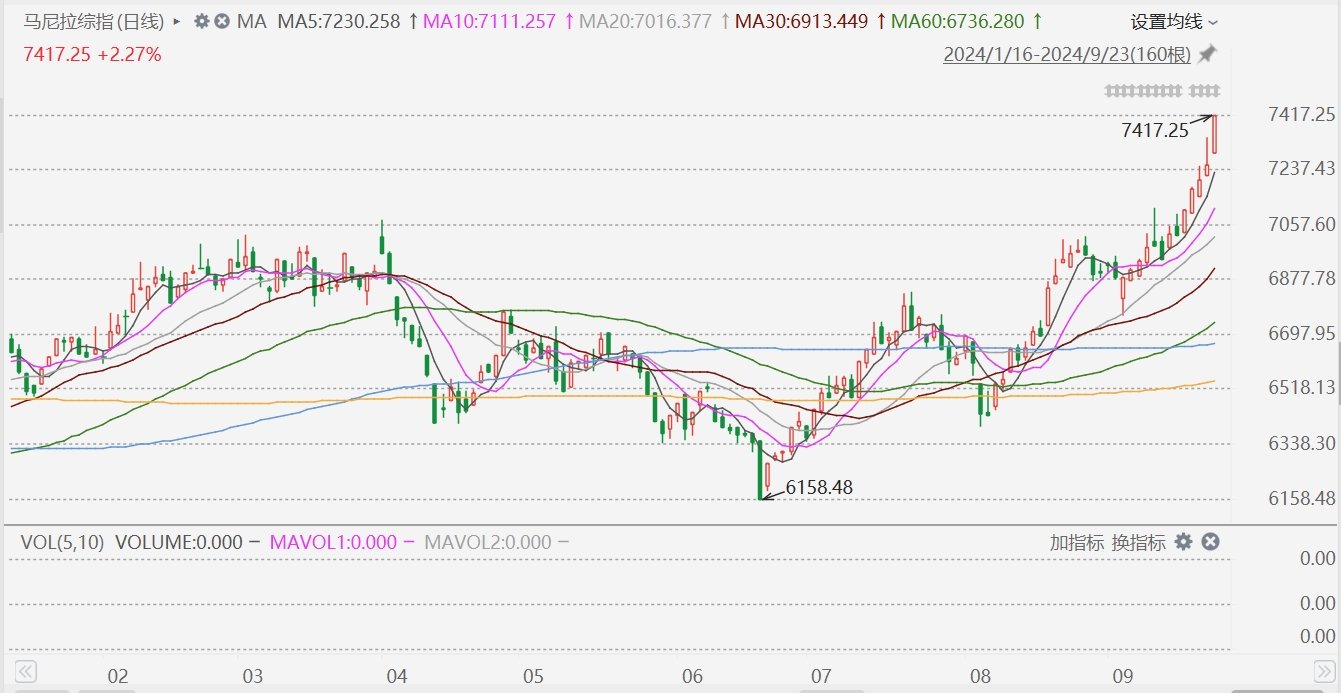Click the 6518.13 price axis label
The image size is (1341, 693).
coord(1301,387)
